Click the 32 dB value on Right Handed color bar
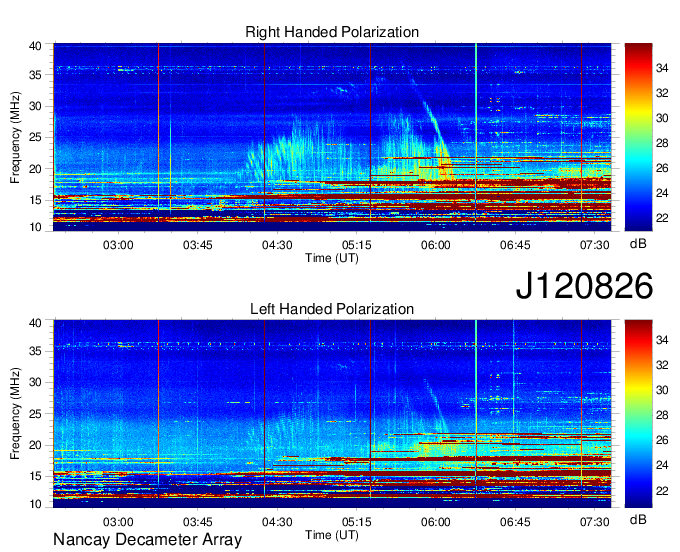 (662, 93)
